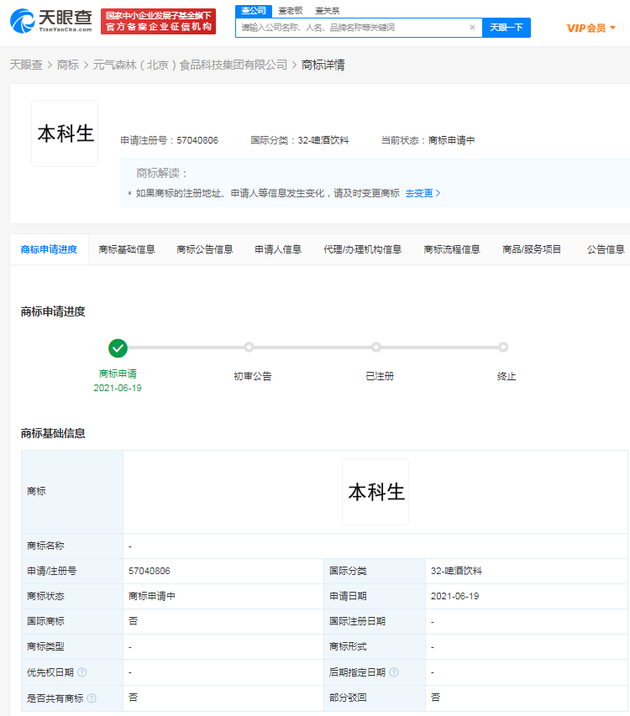The width and height of the screenshot is (630, 716).
Task: Click the 申请注册号：57040806 header text
Action: click(169, 140)
